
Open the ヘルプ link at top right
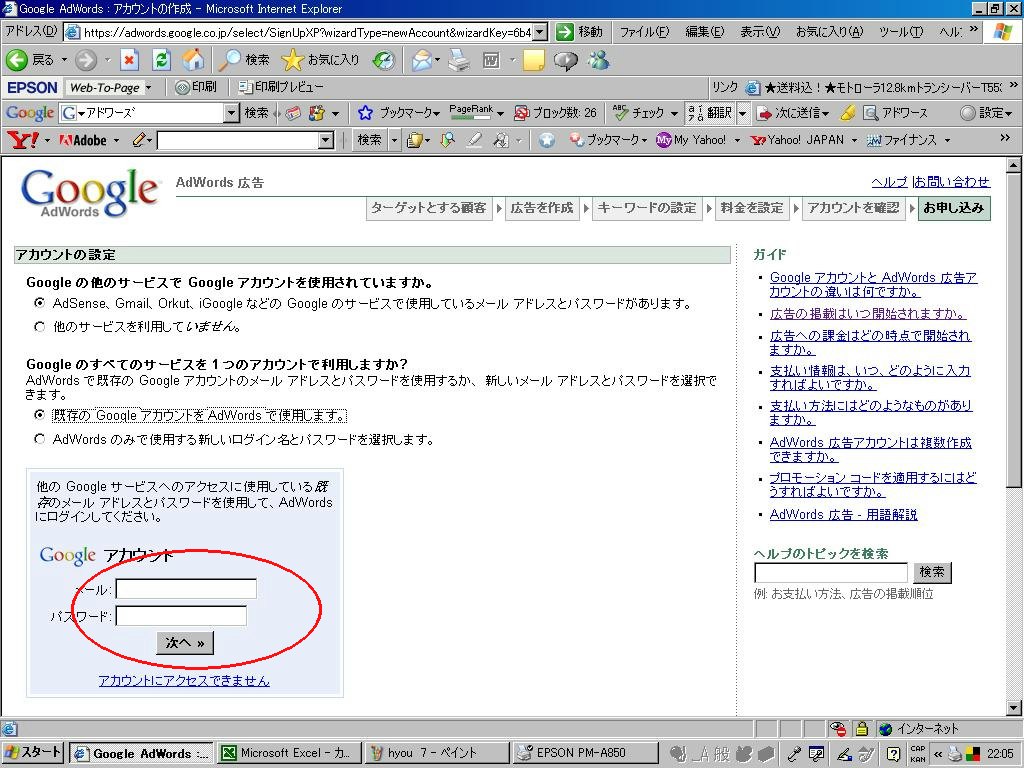[x=889, y=182]
